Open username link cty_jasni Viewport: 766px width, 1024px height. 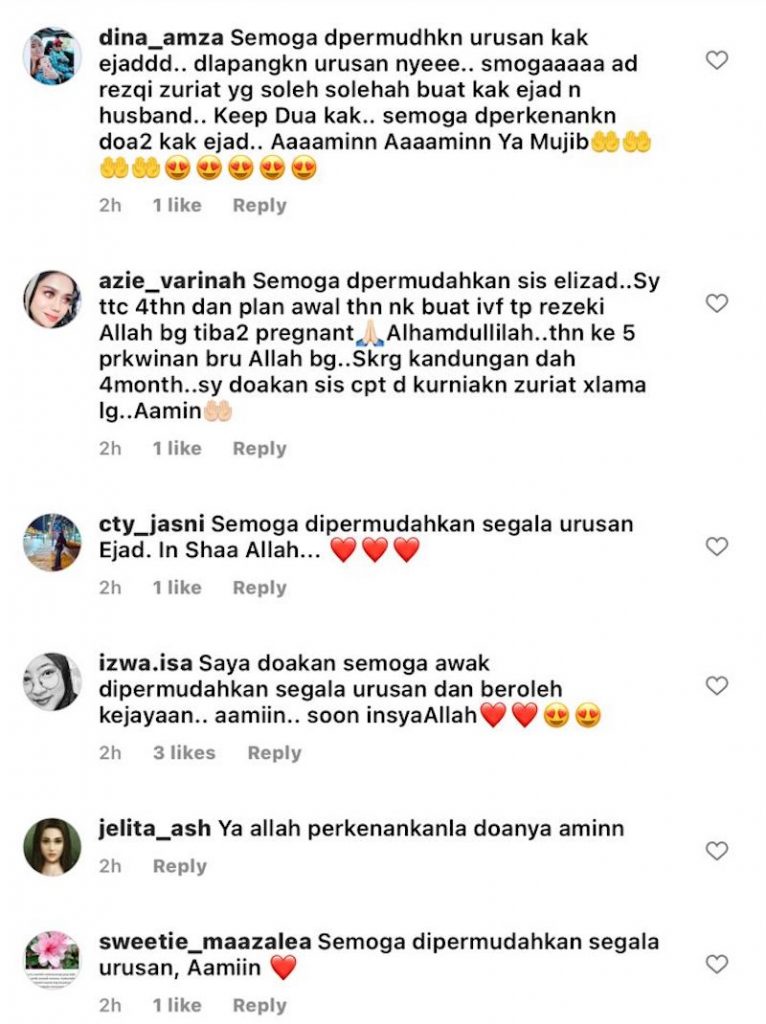[x=152, y=524]
